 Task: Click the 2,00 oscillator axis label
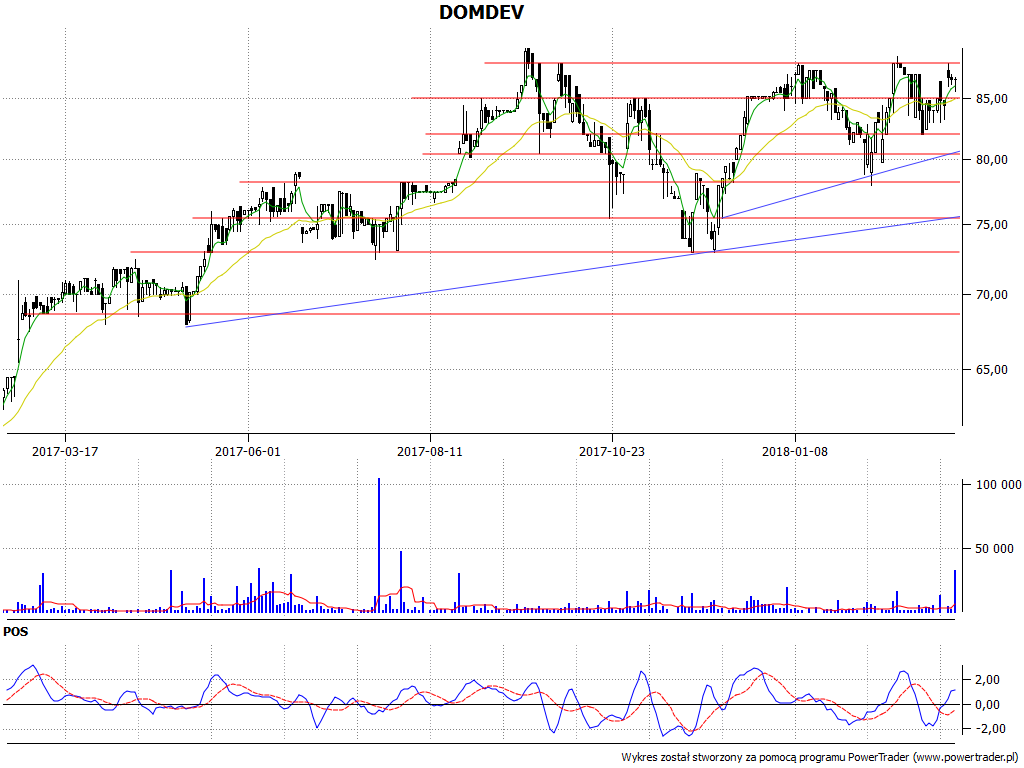pos(987,679)
